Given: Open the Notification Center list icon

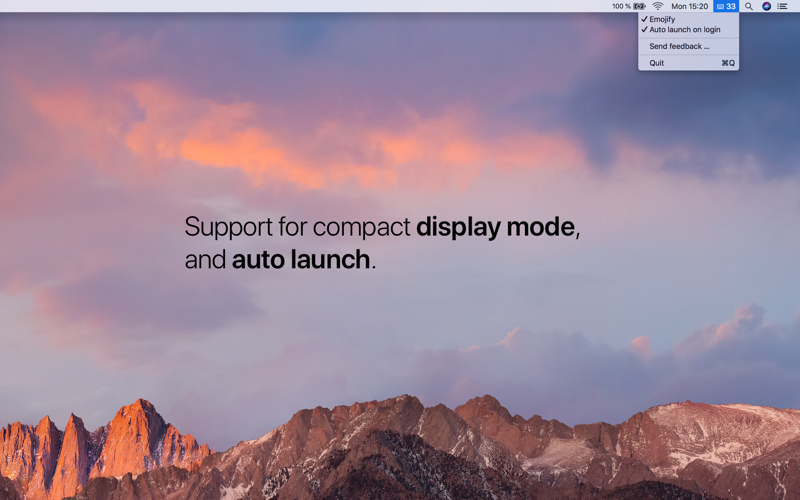Looking at the screenshot, I should coord(782,6).
